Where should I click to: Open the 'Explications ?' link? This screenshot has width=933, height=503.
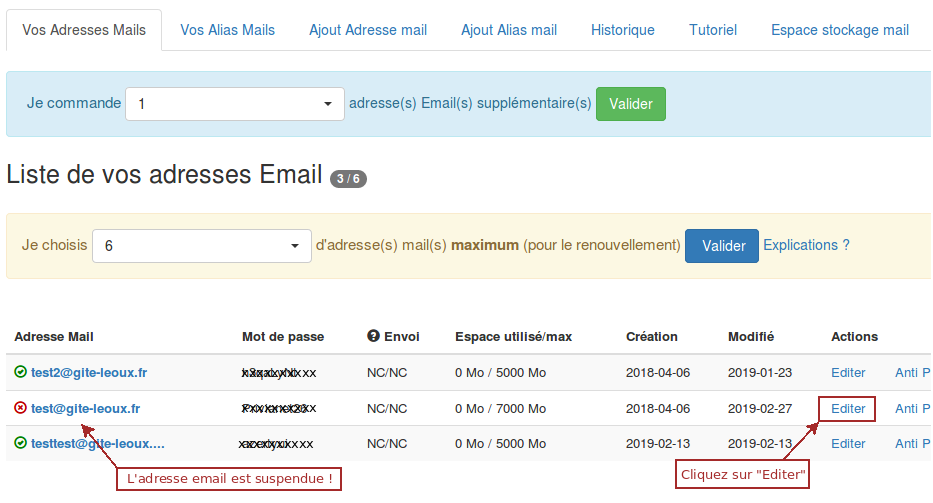point(806,245)
